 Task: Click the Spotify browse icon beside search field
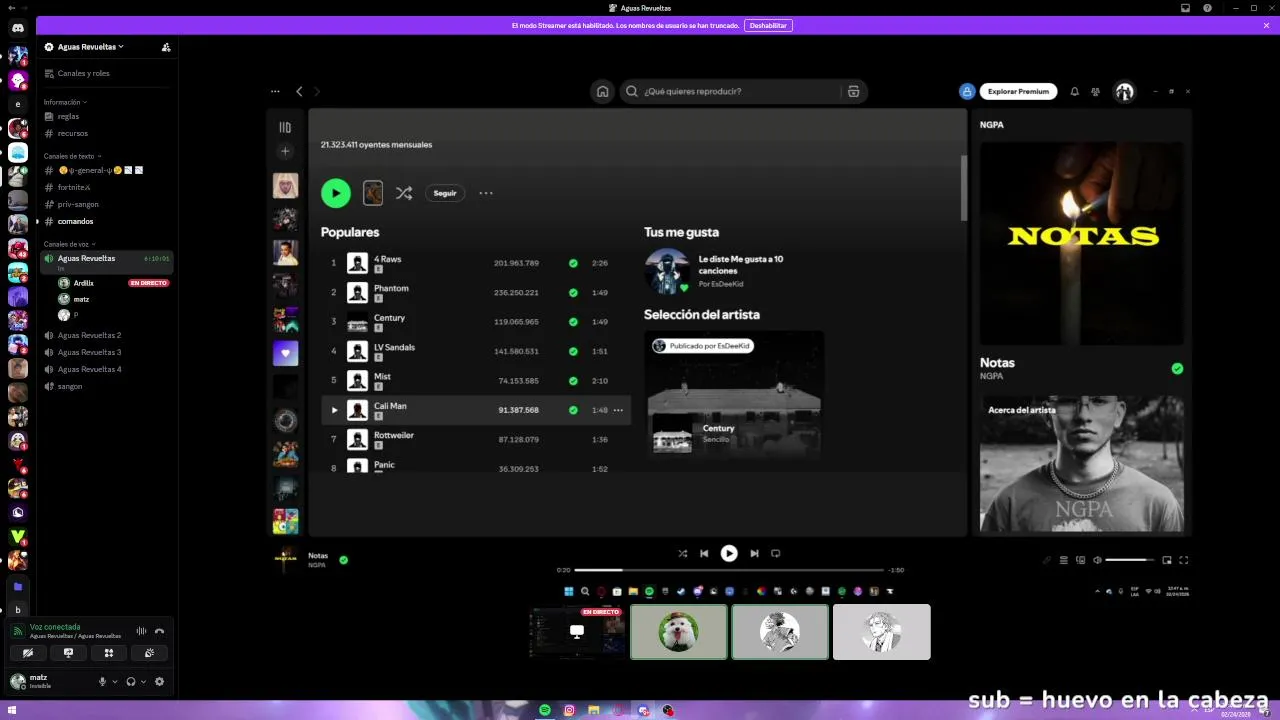[853, 91]
